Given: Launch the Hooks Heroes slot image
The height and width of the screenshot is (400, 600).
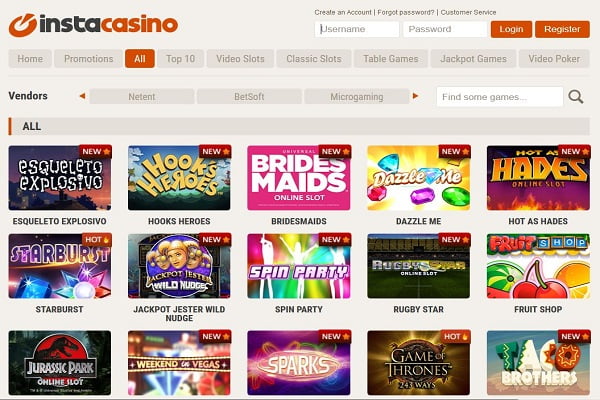Looking at the screenshot, I should (179, 178).
